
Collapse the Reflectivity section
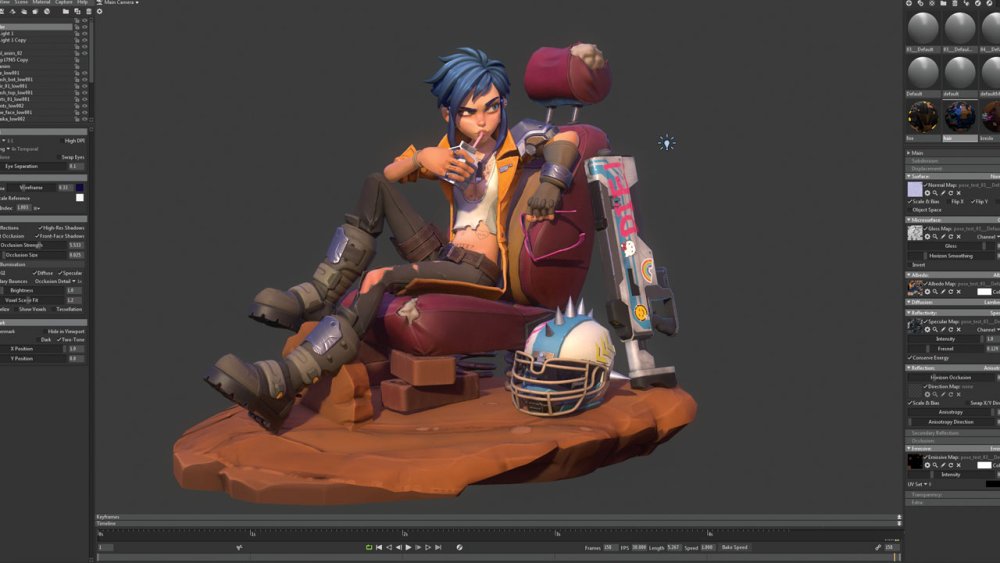click(909, 312)
